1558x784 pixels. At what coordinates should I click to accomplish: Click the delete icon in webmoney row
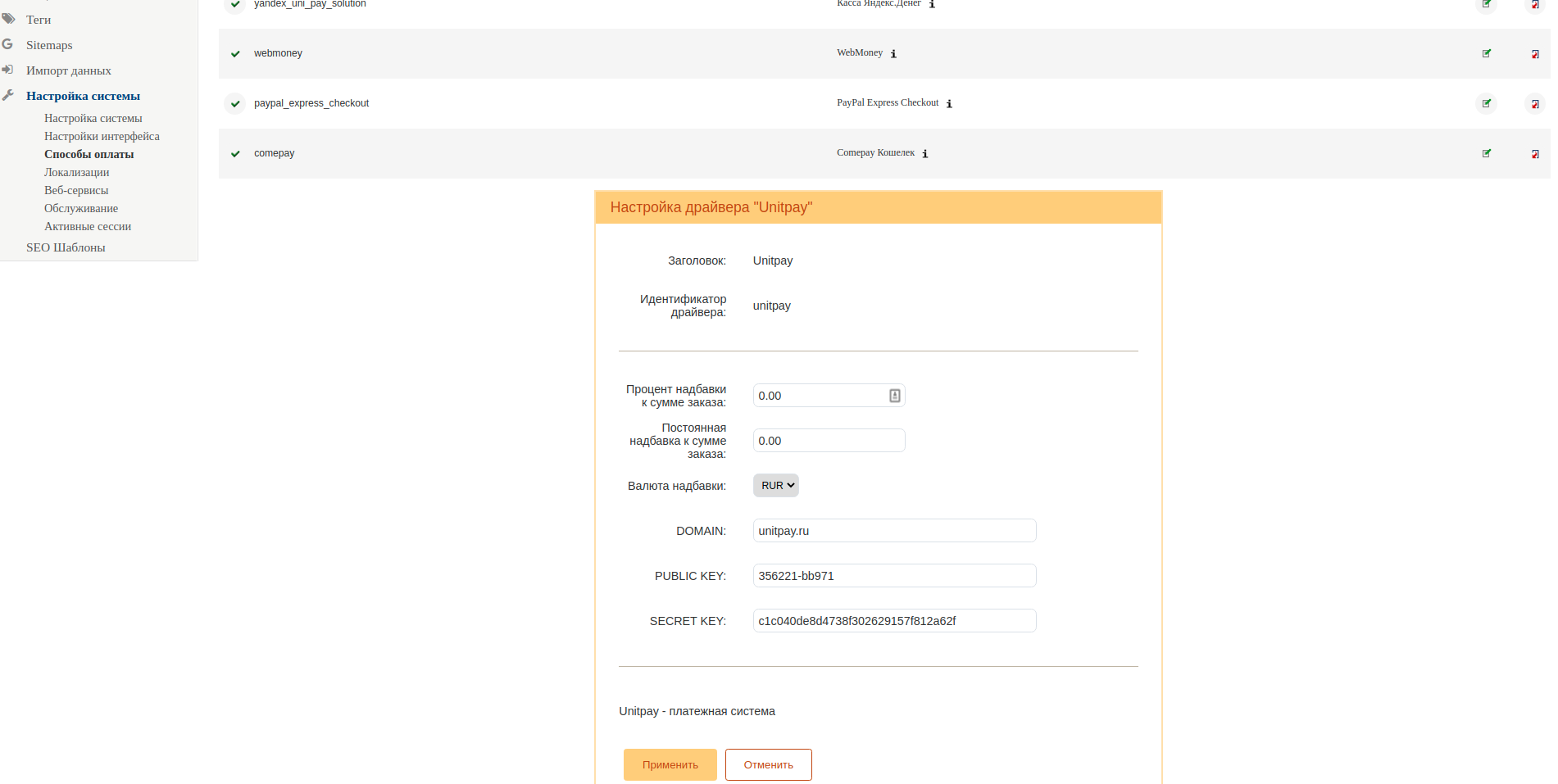1535,54
